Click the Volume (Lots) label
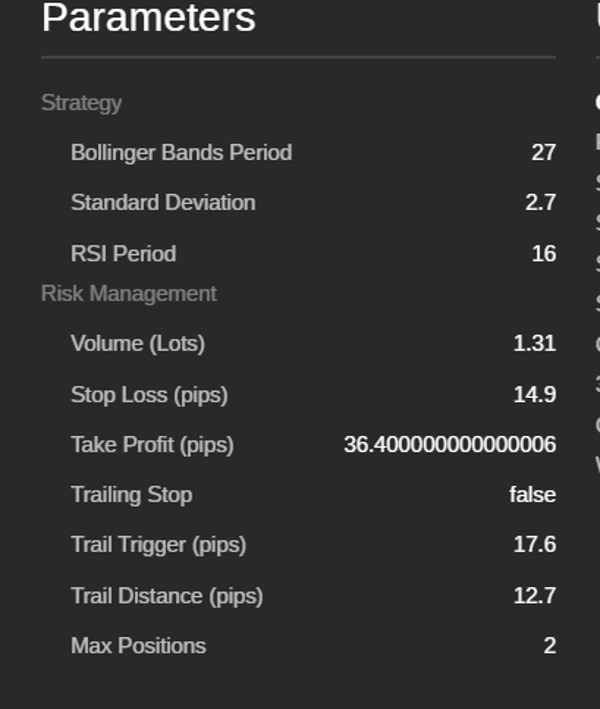Image resolution: width=600 pixels, height=709 pixels. (x=137, y=344)
